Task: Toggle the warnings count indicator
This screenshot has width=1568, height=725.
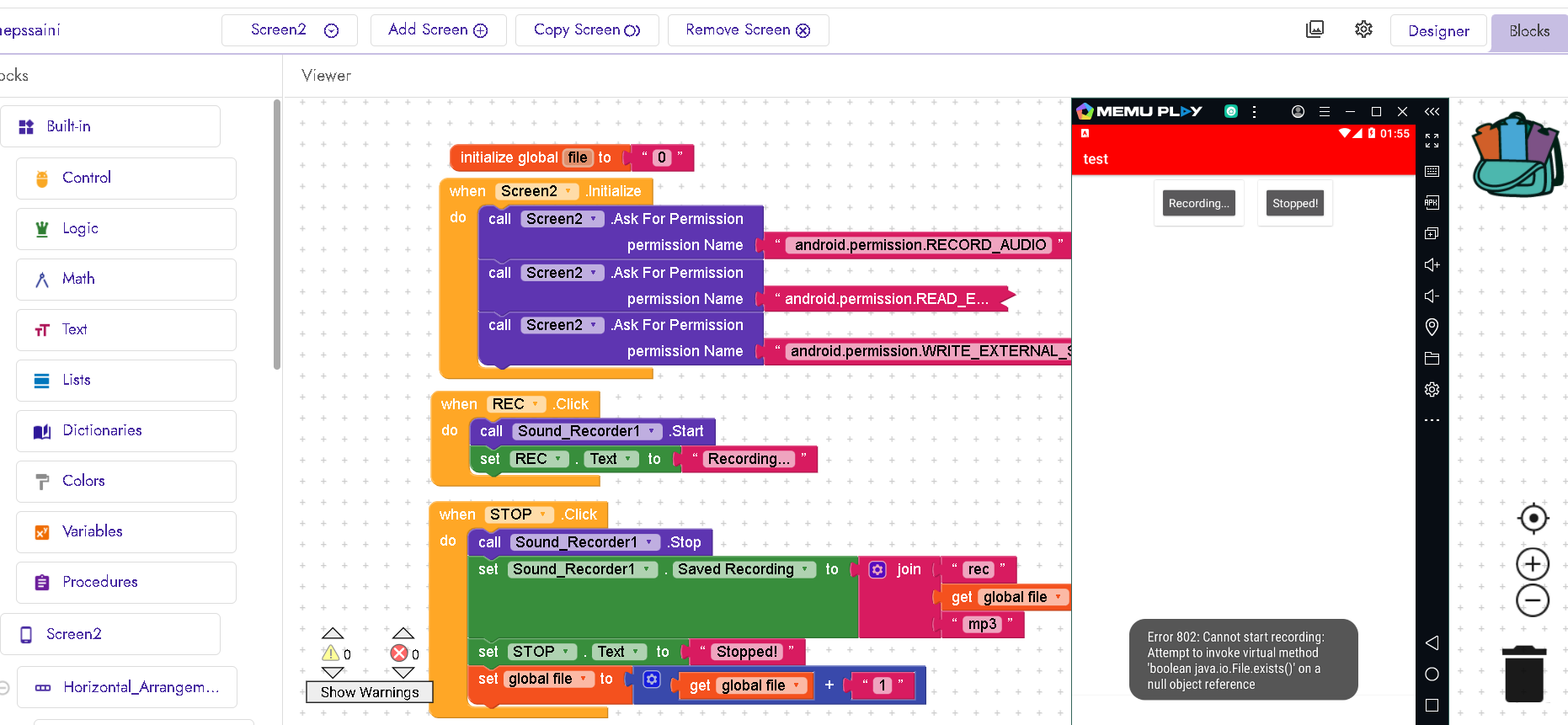Action: pyautogui.click(x=335, y=653)
